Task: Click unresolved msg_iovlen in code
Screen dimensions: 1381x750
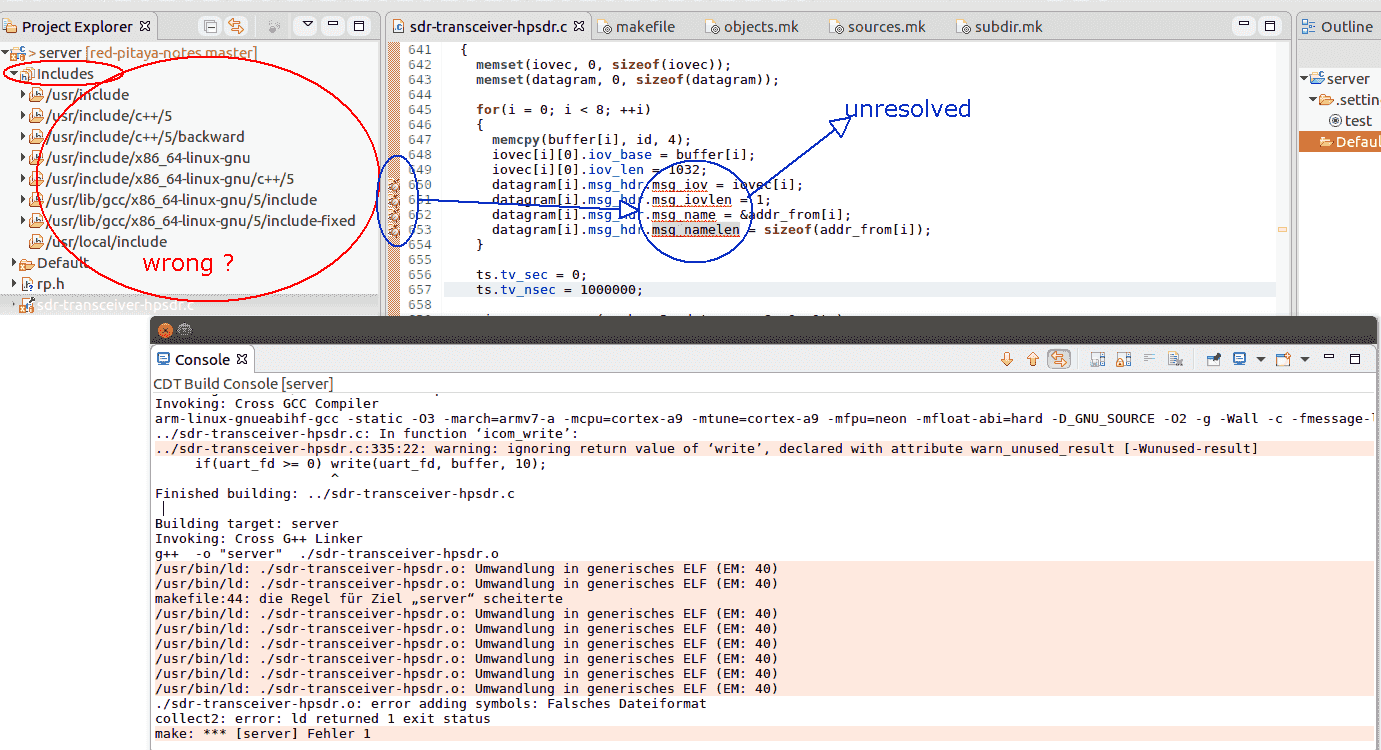Action: 691,200
